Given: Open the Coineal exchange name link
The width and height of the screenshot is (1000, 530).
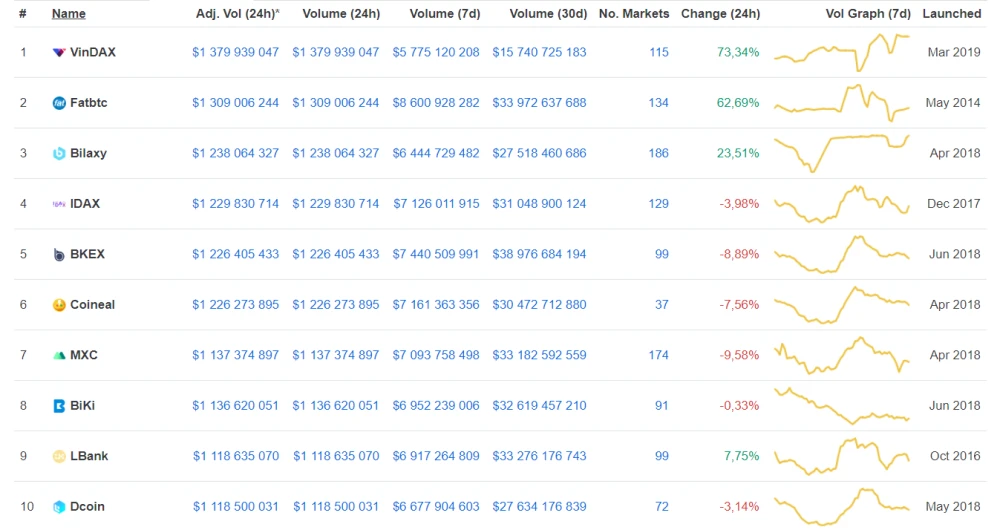Looking at the screenshot, I should coord(92,304).
